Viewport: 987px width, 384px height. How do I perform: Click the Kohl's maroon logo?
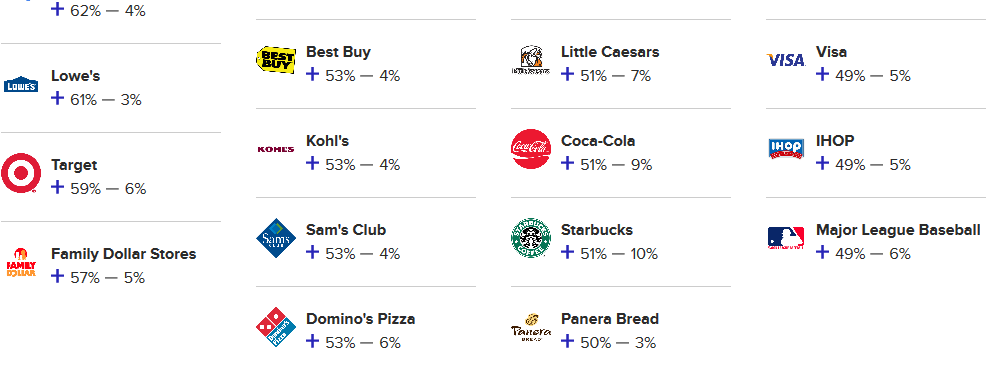tap(276, 149)
